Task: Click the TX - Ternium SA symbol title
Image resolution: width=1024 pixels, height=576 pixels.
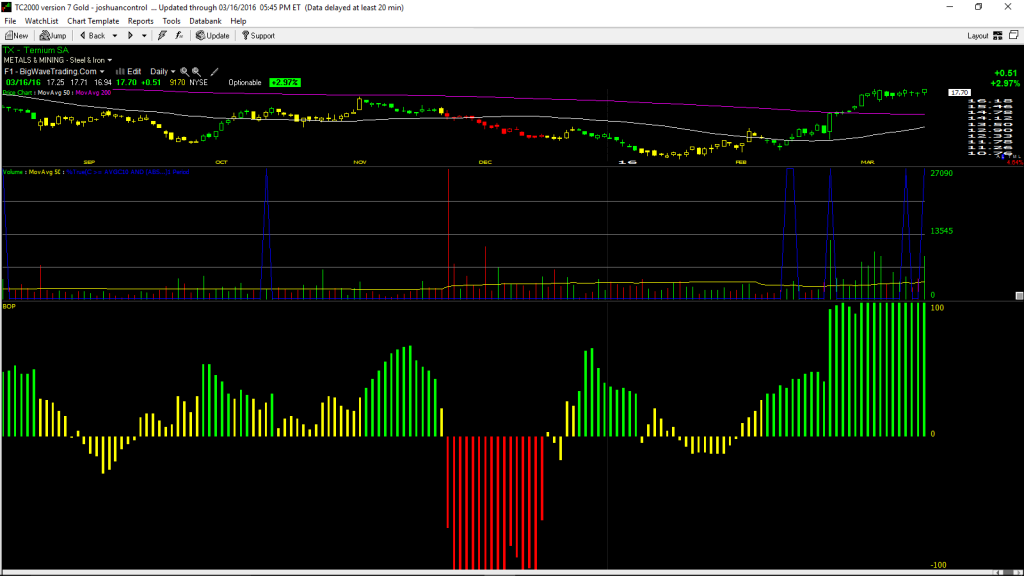Action: (36, 50)
